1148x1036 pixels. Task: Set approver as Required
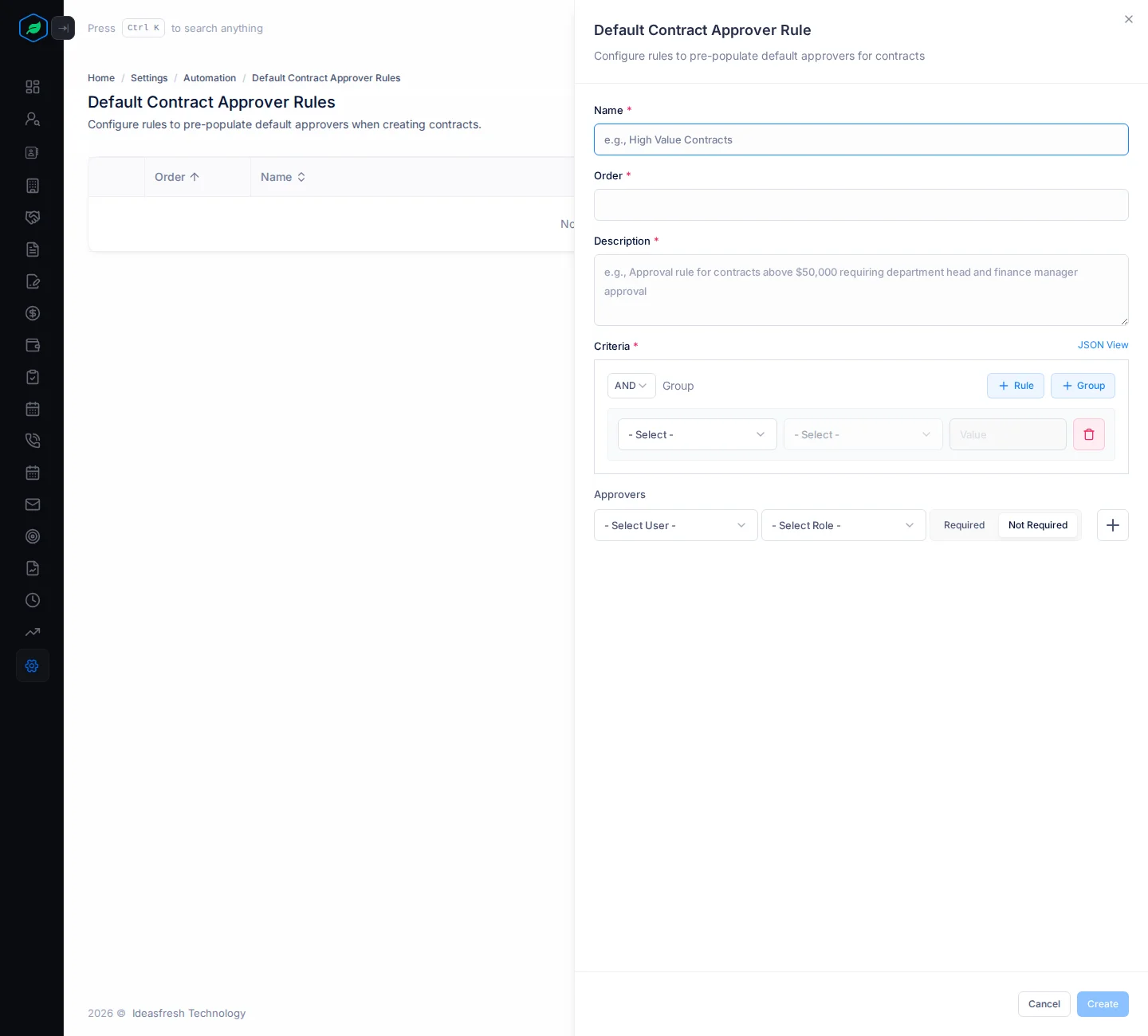[x=964, y=525]
